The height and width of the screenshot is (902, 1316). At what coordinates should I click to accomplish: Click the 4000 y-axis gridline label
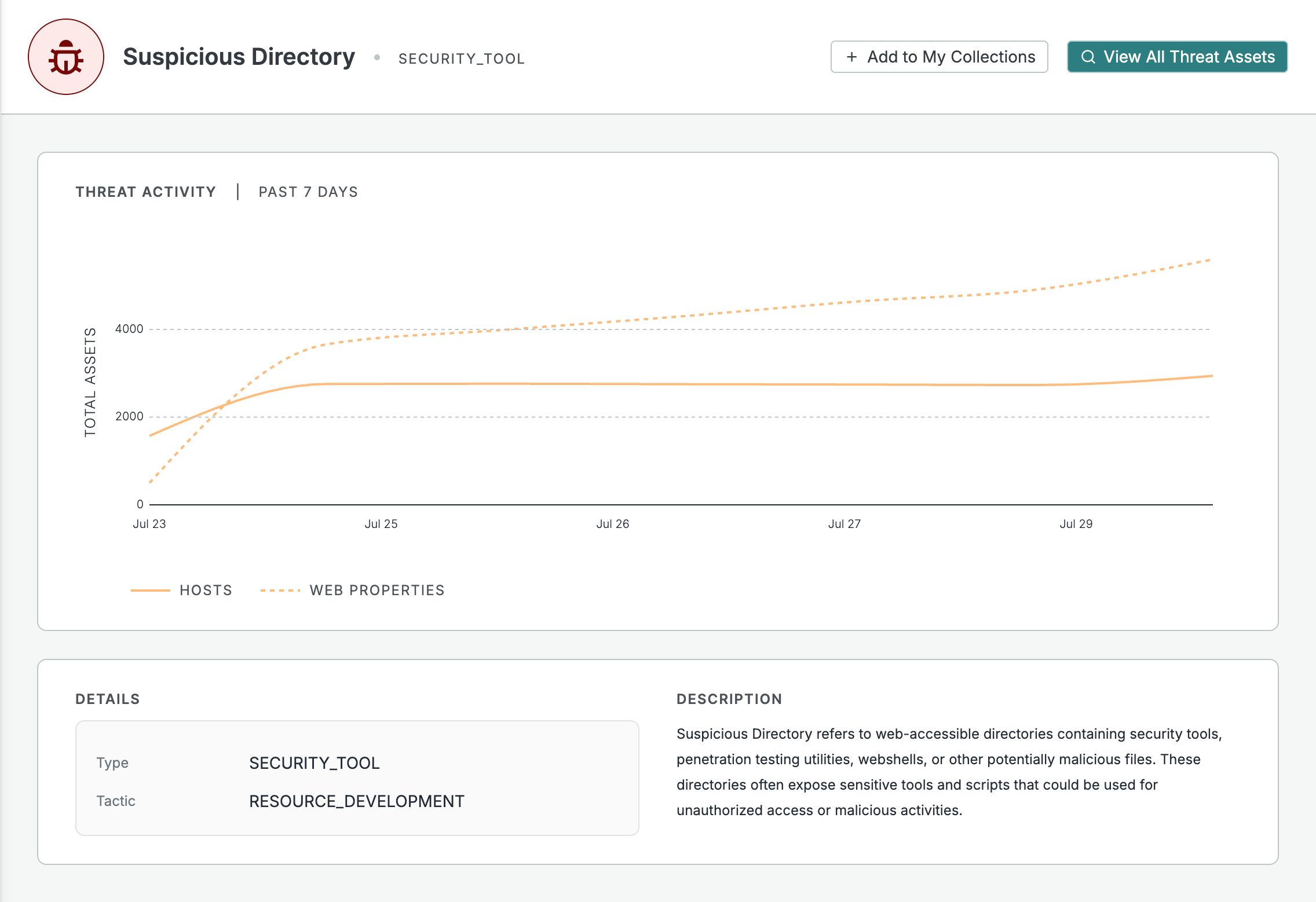point(129,329)
